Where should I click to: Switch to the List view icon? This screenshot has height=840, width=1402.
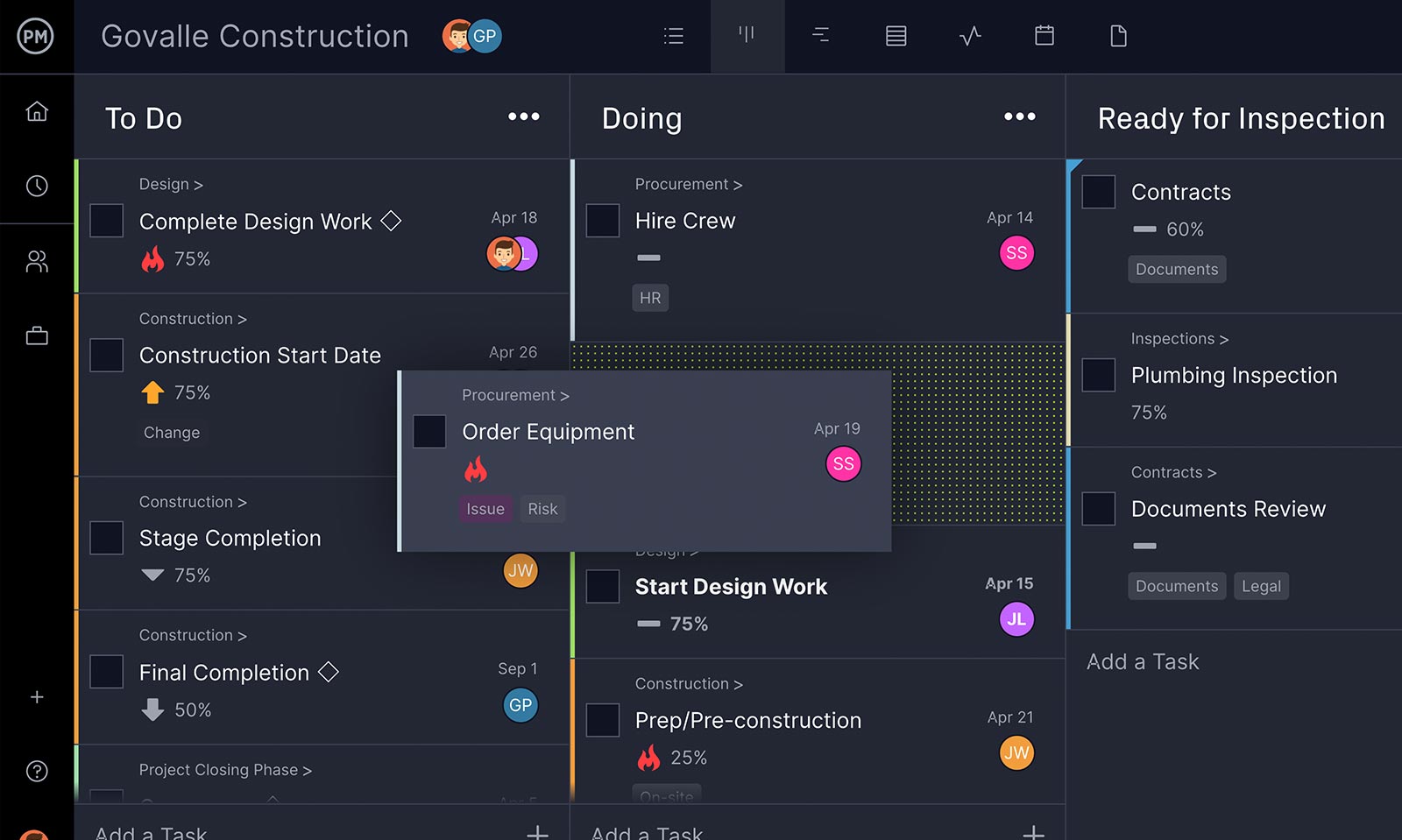(673, 36)
